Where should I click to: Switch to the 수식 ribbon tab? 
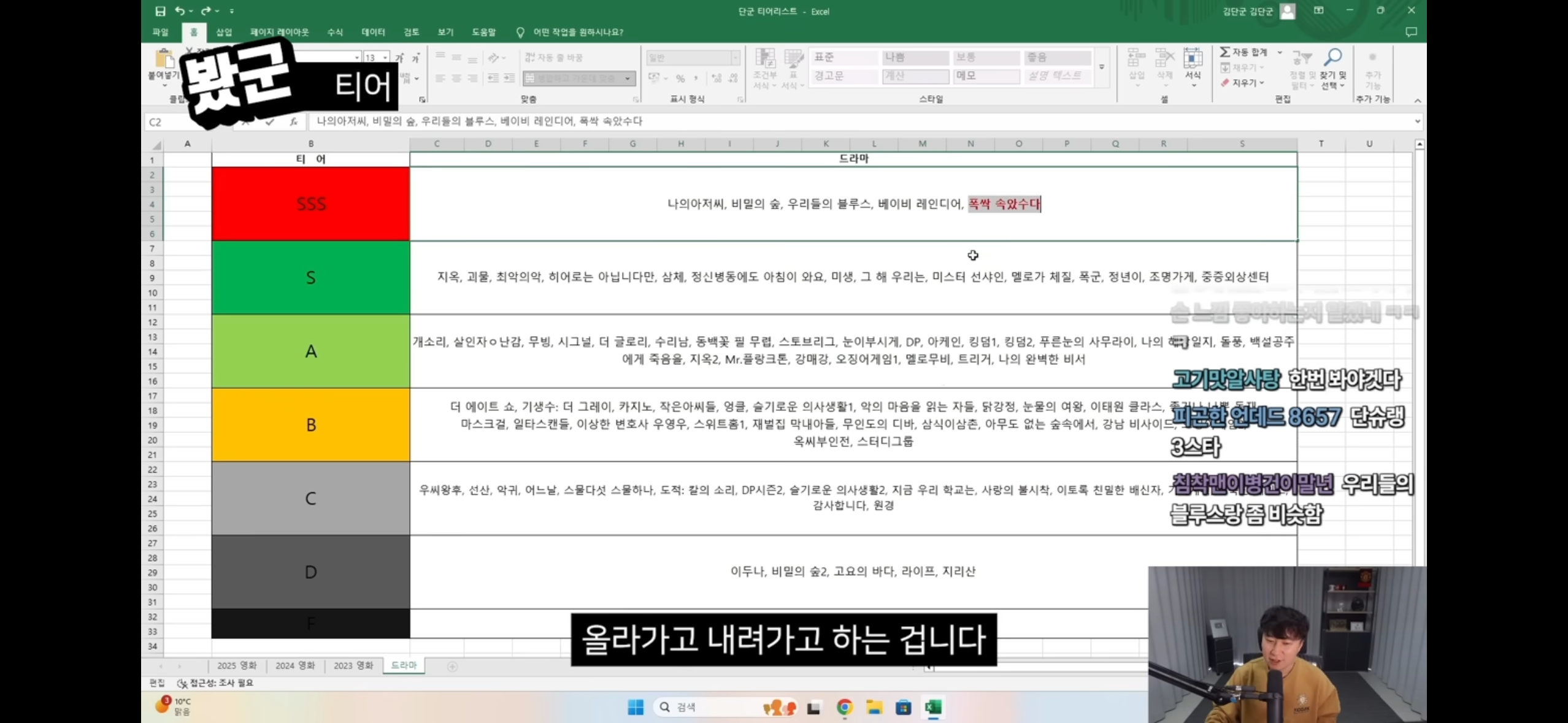coord(335,32)
